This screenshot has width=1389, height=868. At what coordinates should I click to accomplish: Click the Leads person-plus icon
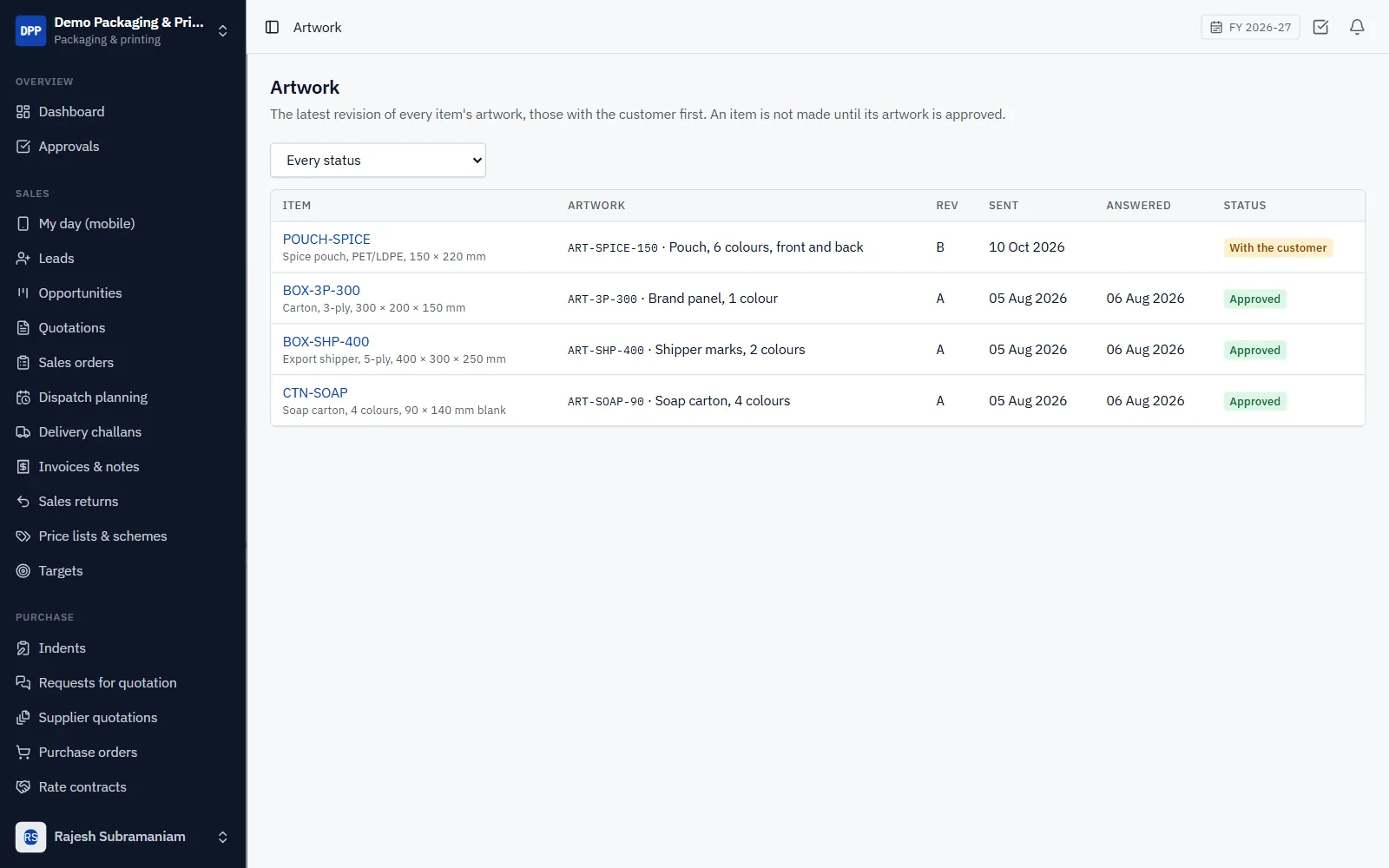[23, 259]
